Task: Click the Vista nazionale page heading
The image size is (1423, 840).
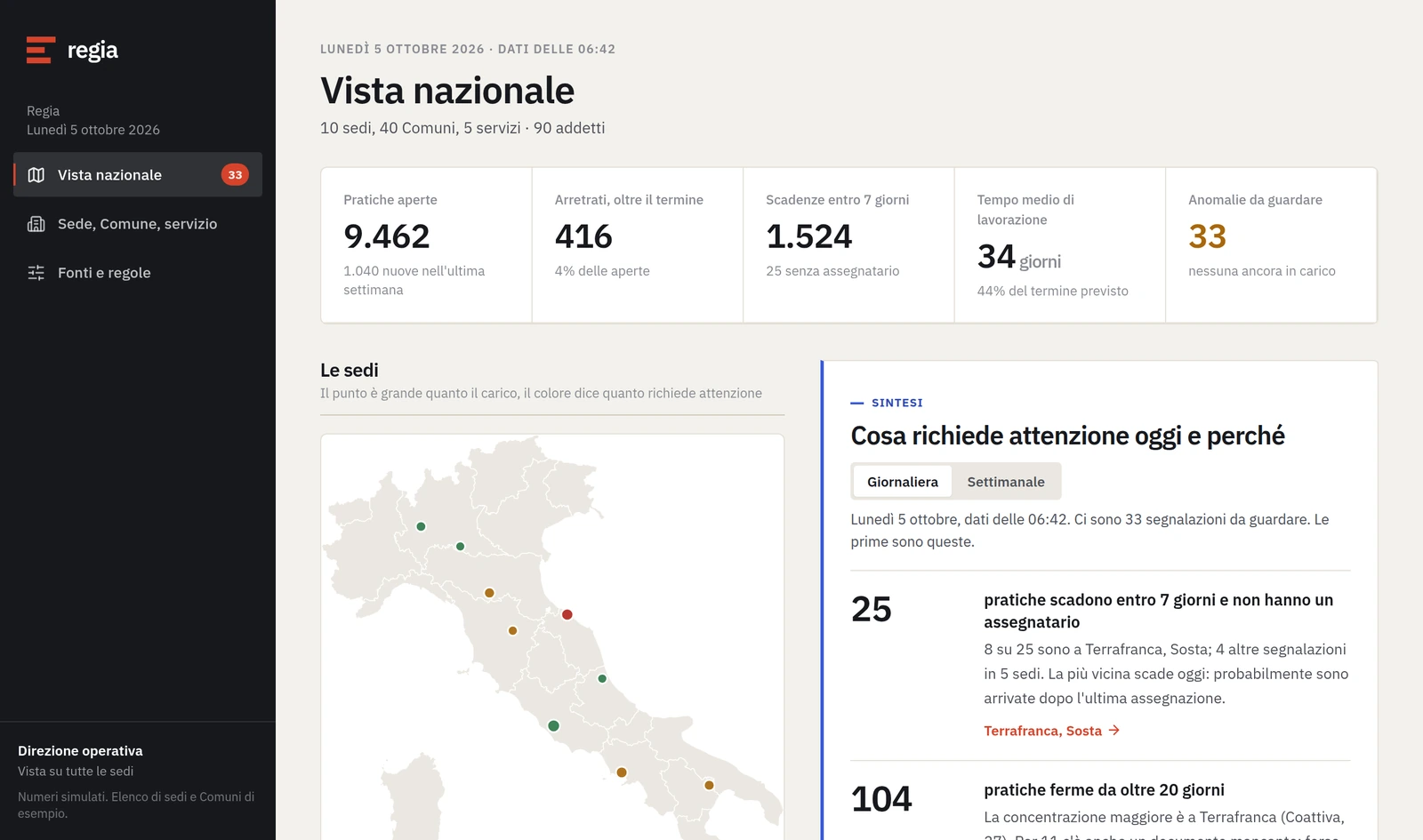Action: [x=447, y=91]
